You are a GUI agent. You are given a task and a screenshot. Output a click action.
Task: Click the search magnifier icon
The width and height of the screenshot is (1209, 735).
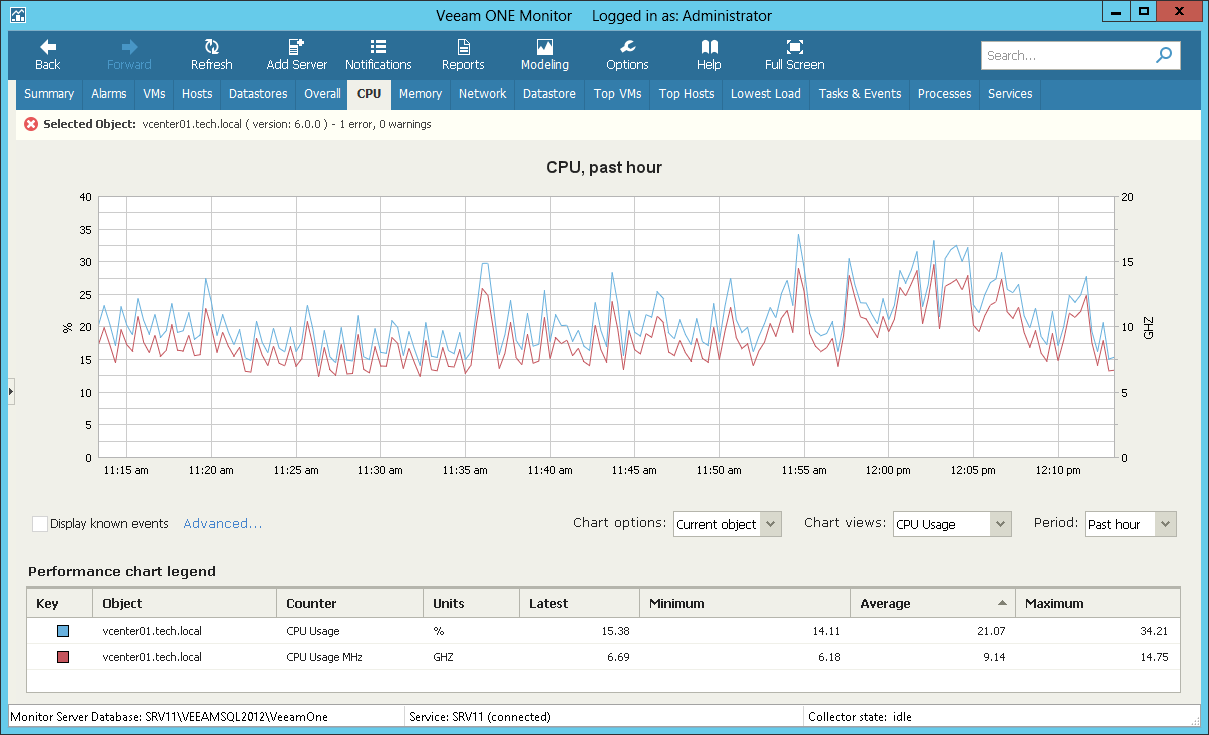[1164, 56]
